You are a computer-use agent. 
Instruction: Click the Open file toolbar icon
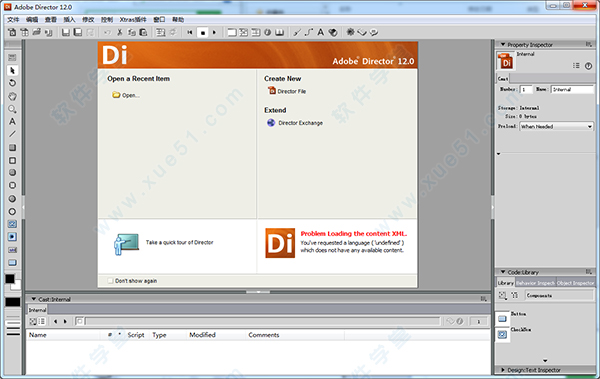pyautogui.click(x=37, y=33)
